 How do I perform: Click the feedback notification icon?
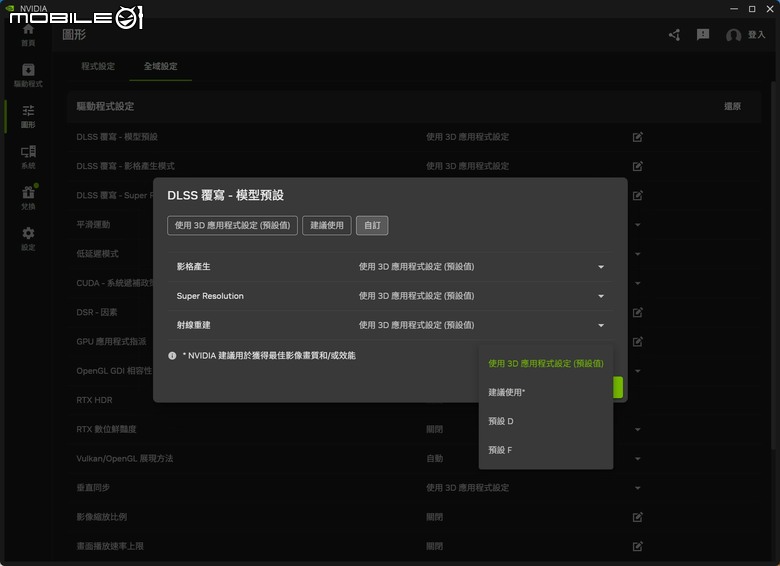point(703,34)
